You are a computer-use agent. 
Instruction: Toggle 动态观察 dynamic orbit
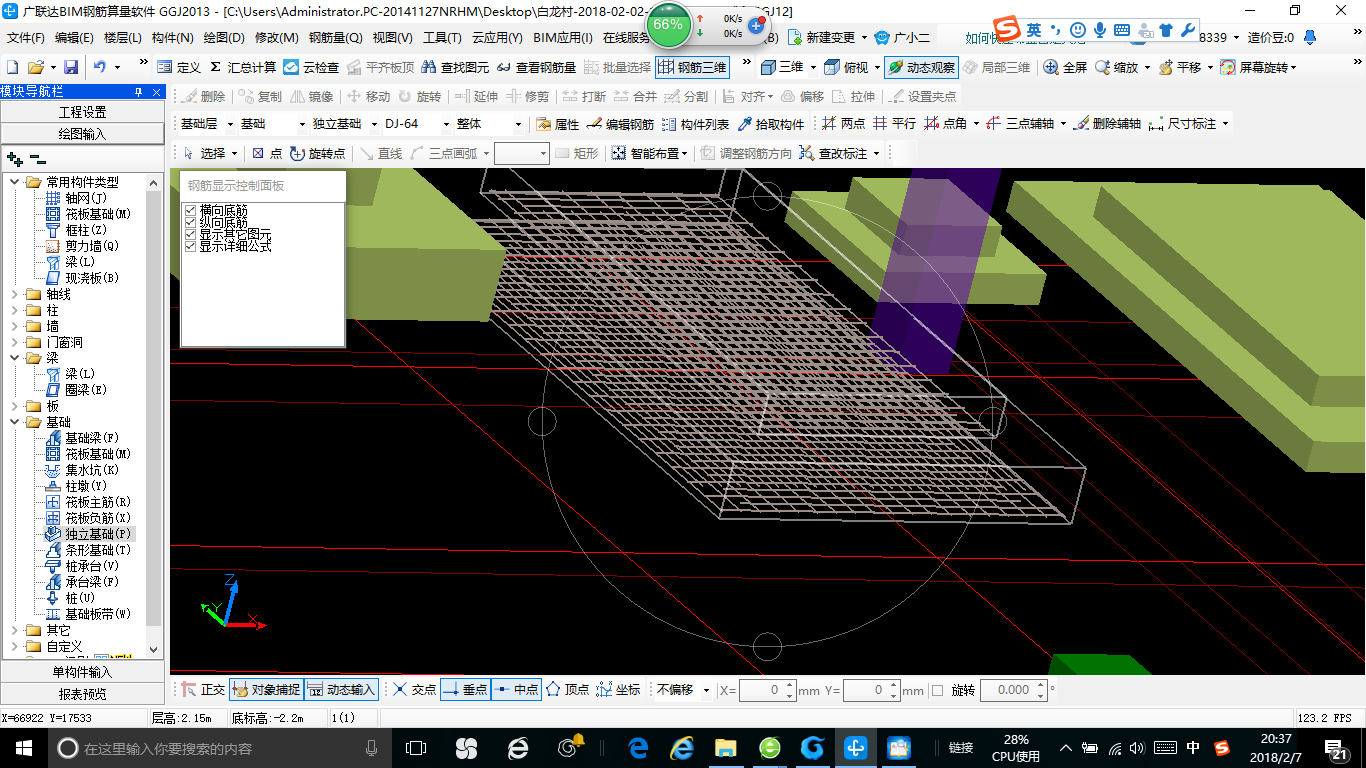coord(921,67)
